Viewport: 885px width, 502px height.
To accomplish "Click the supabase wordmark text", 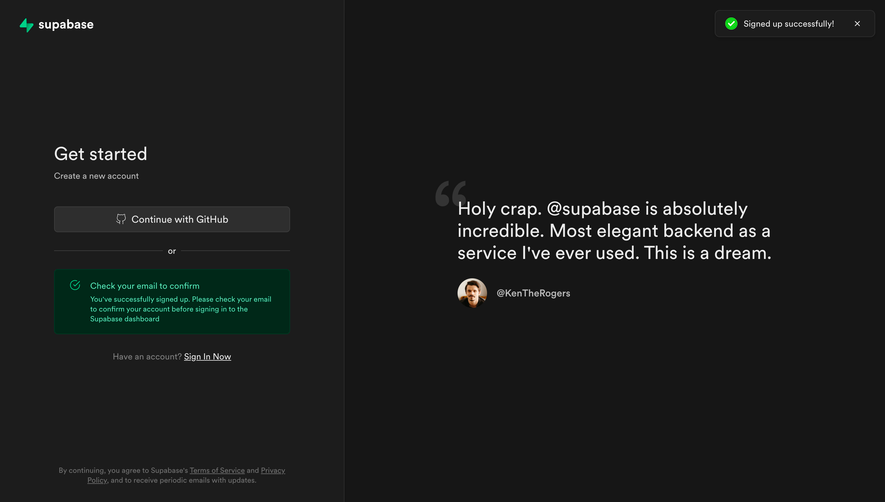I will click(x=66, y=25).
